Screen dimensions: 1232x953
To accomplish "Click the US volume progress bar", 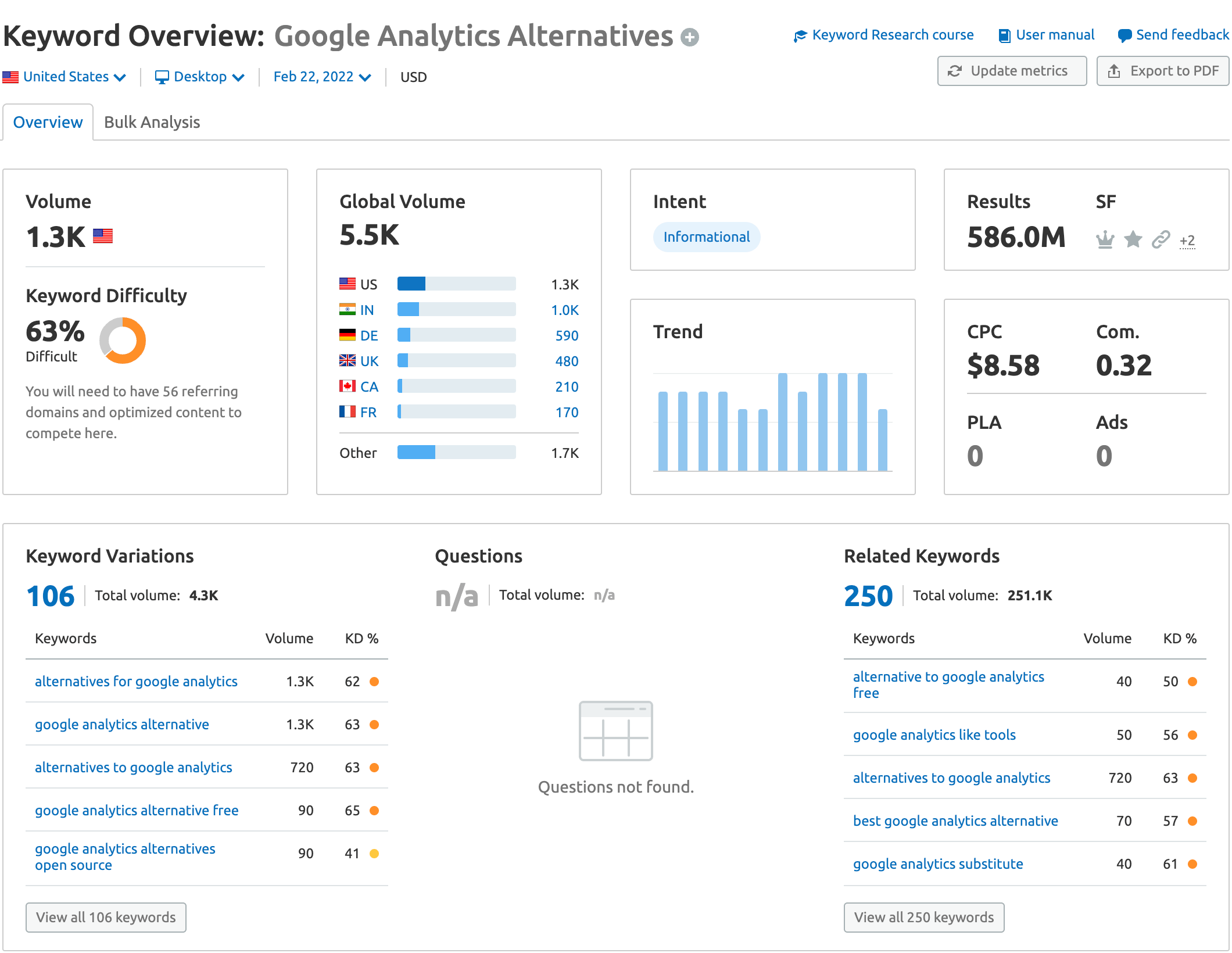I will [456, 284].
